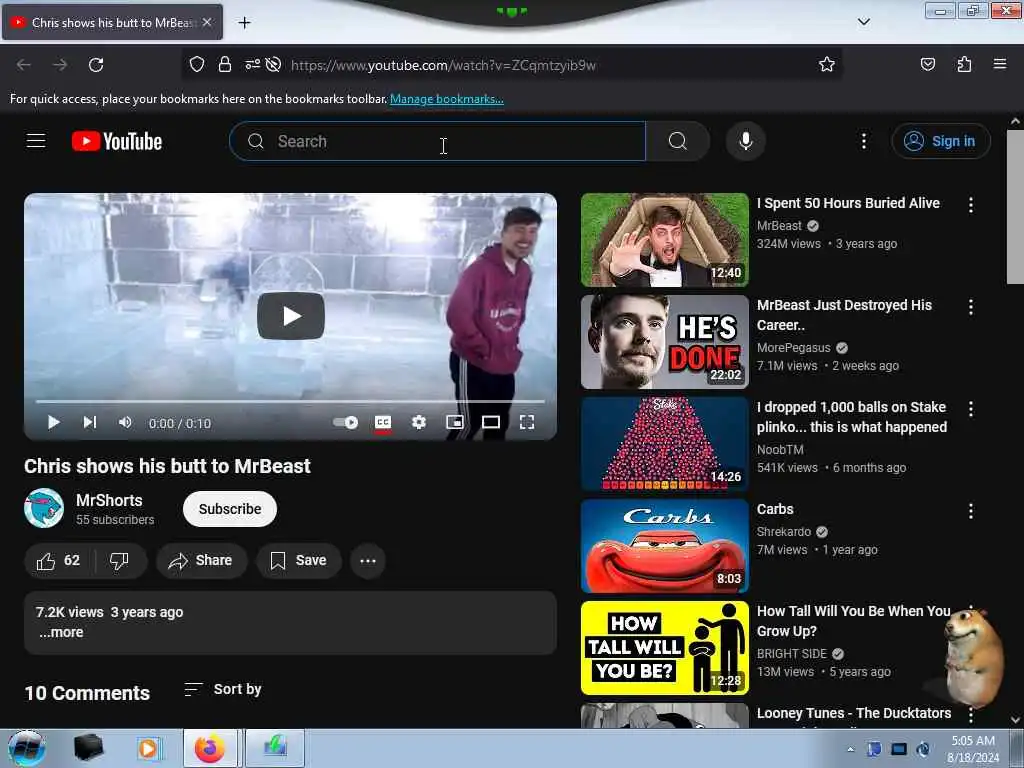Open Firefox extensions puzzle icon
The image size is (1024, 768).
point(964,65)
